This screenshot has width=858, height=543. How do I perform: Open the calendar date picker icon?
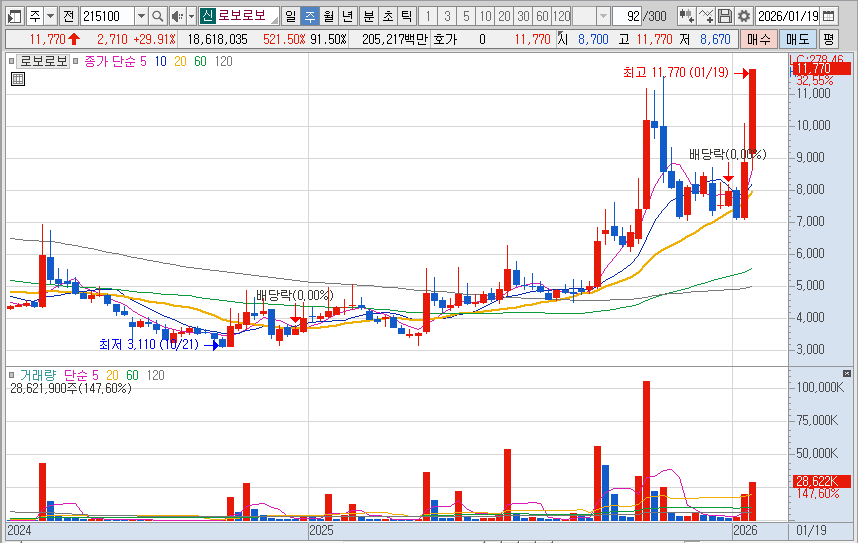829,16
